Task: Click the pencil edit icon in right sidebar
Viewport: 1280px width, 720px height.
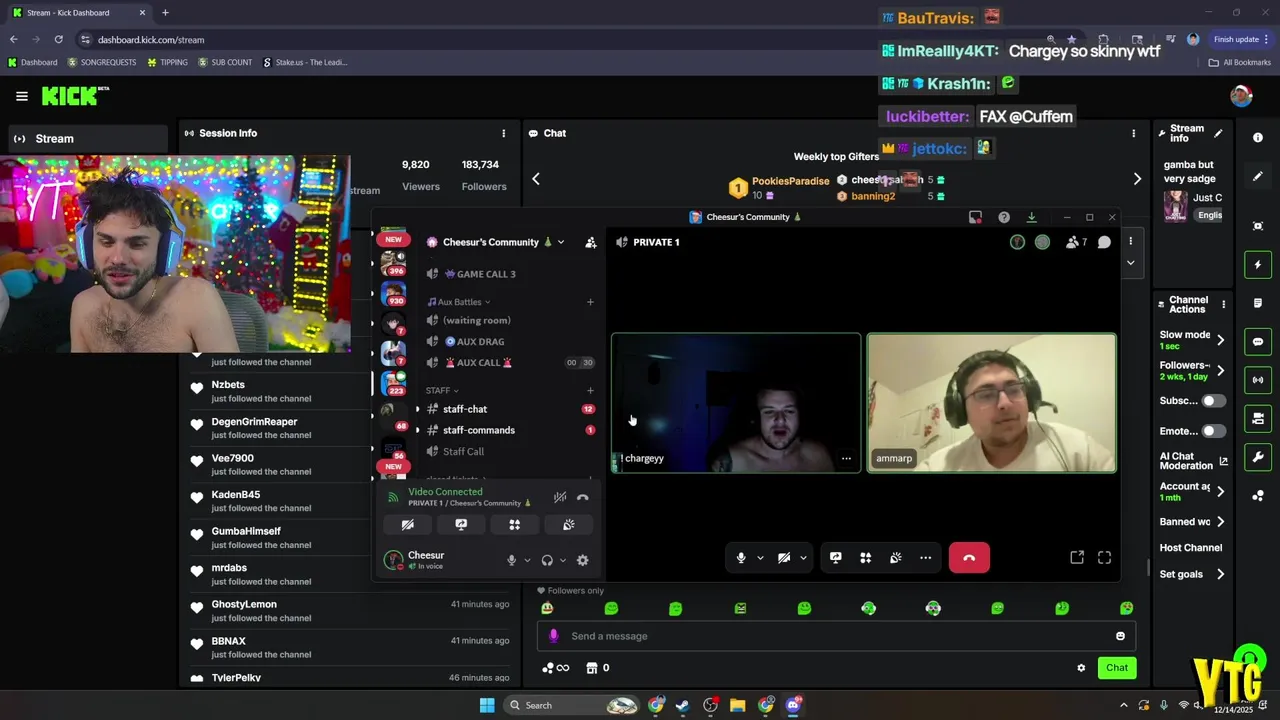Action: tap(1258, 177)
